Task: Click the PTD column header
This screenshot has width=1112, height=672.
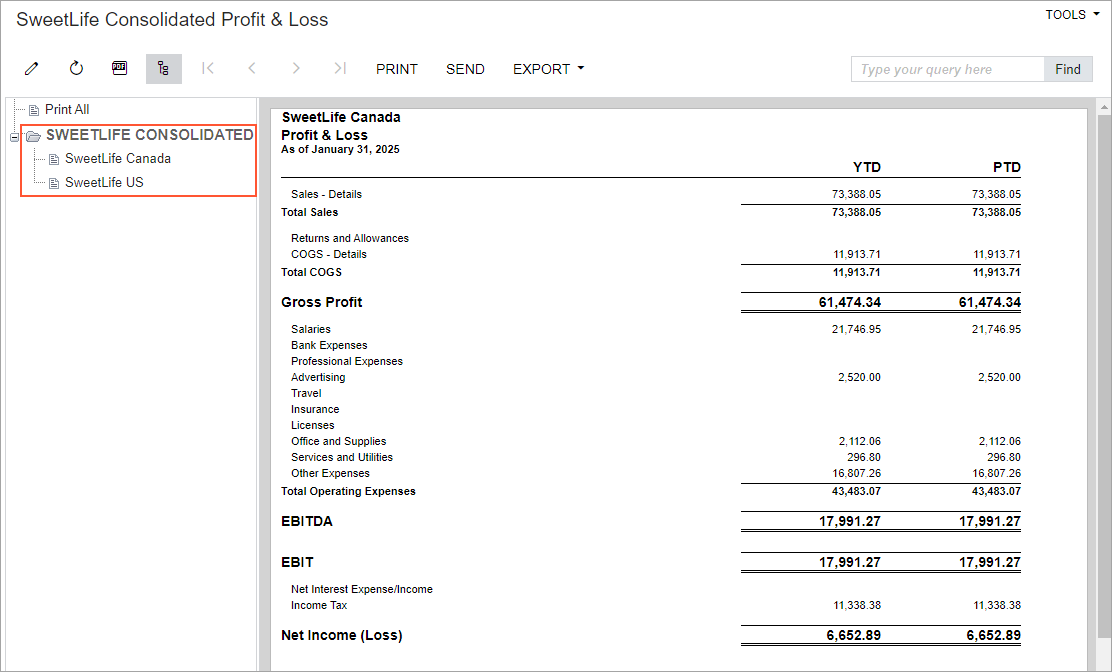Action: point(1007,167)
